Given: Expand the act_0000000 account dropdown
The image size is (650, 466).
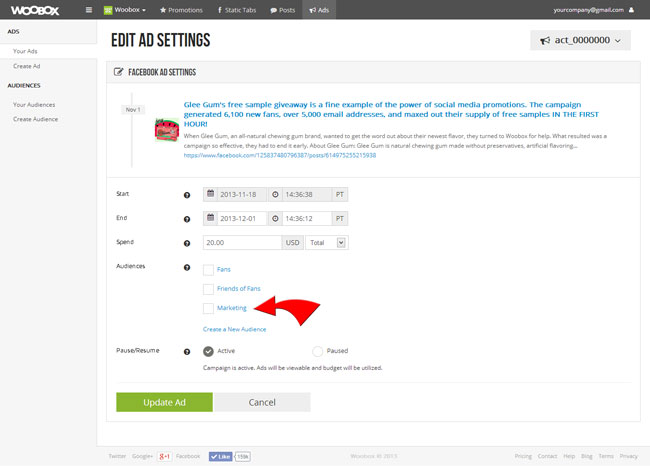Looking at the screenshot, I should tap(580, 40).
